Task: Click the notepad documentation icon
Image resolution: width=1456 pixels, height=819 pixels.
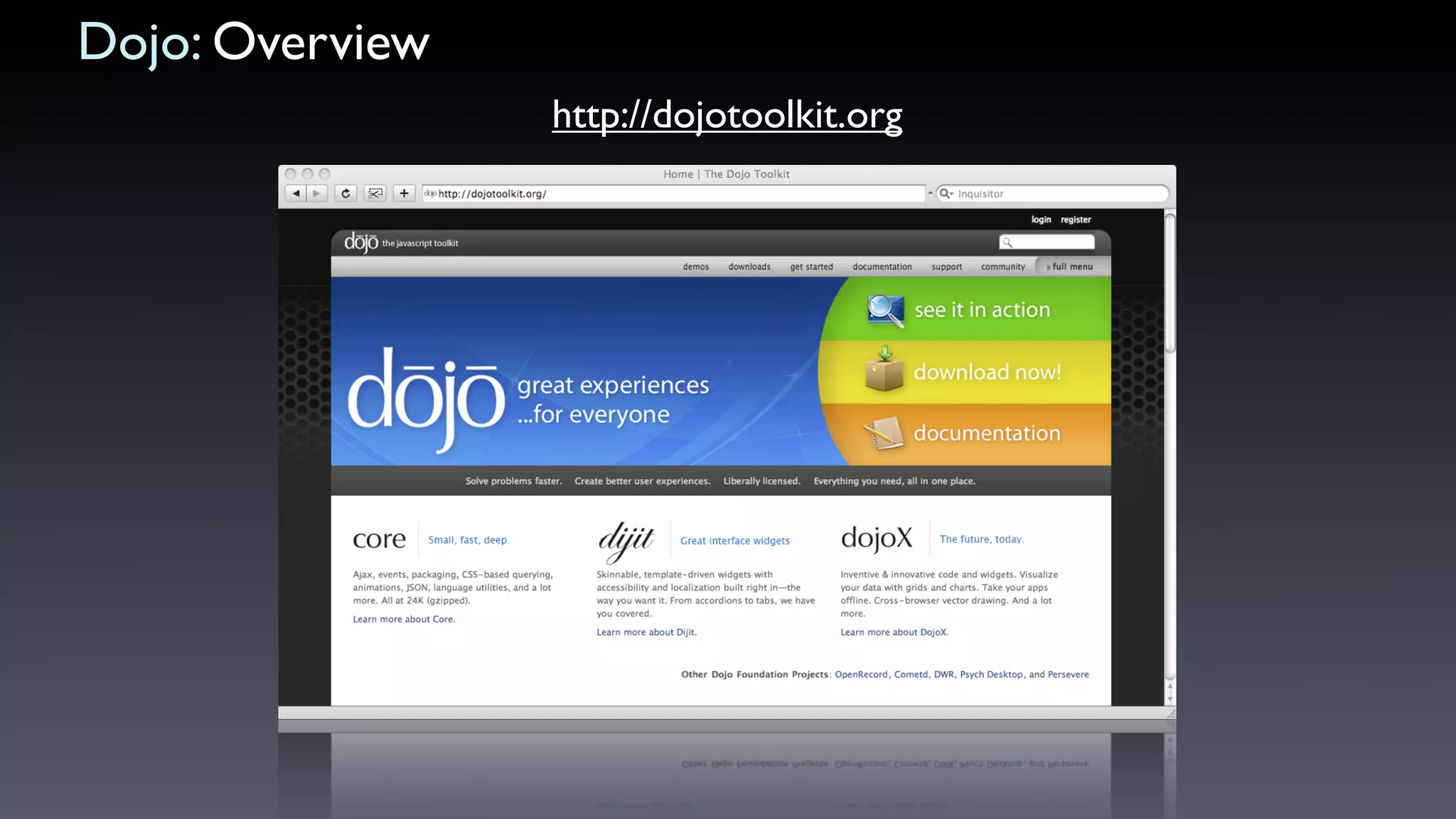Action: pyautogui.click(x=883, y=433)
